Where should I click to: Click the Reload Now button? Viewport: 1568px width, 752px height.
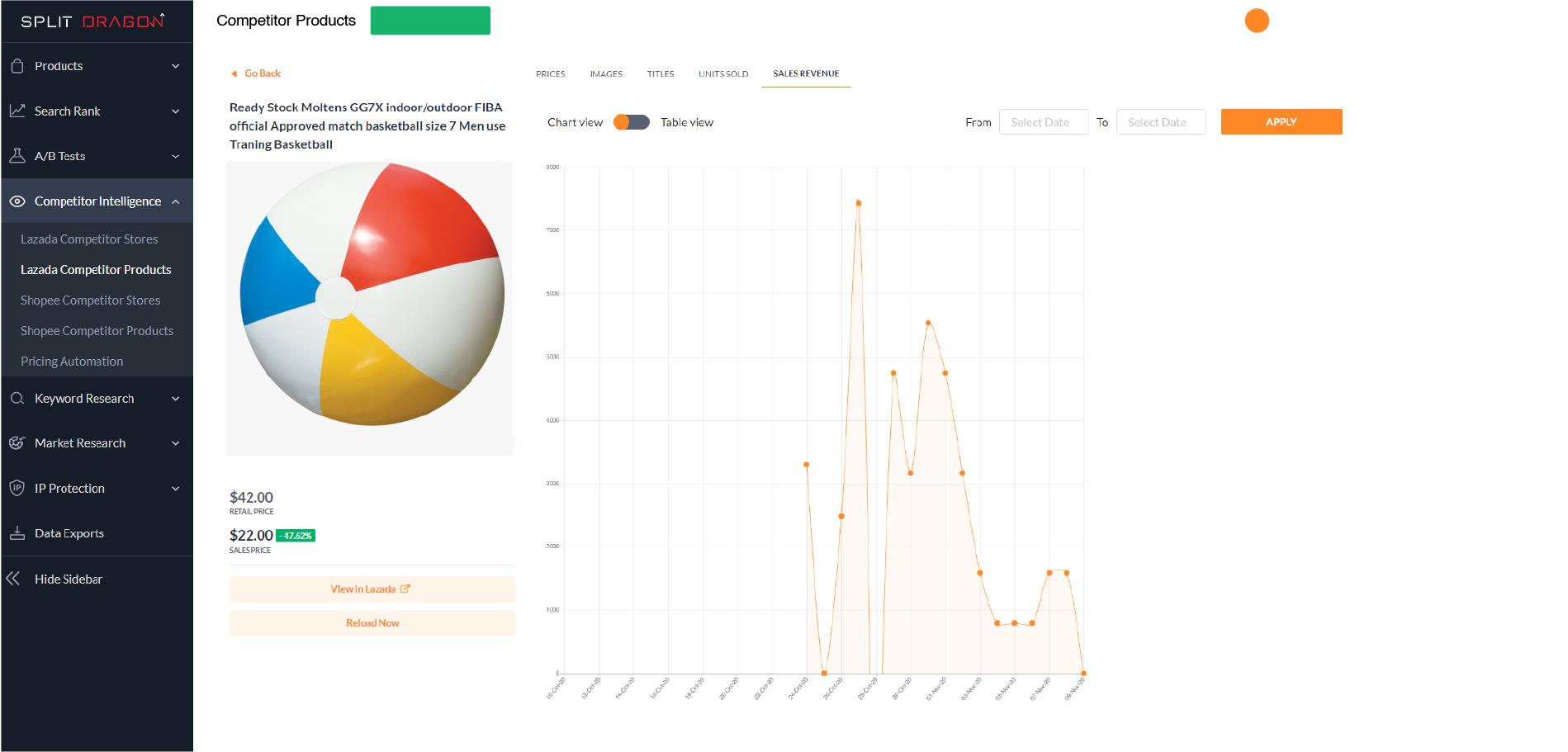[372, 623]
